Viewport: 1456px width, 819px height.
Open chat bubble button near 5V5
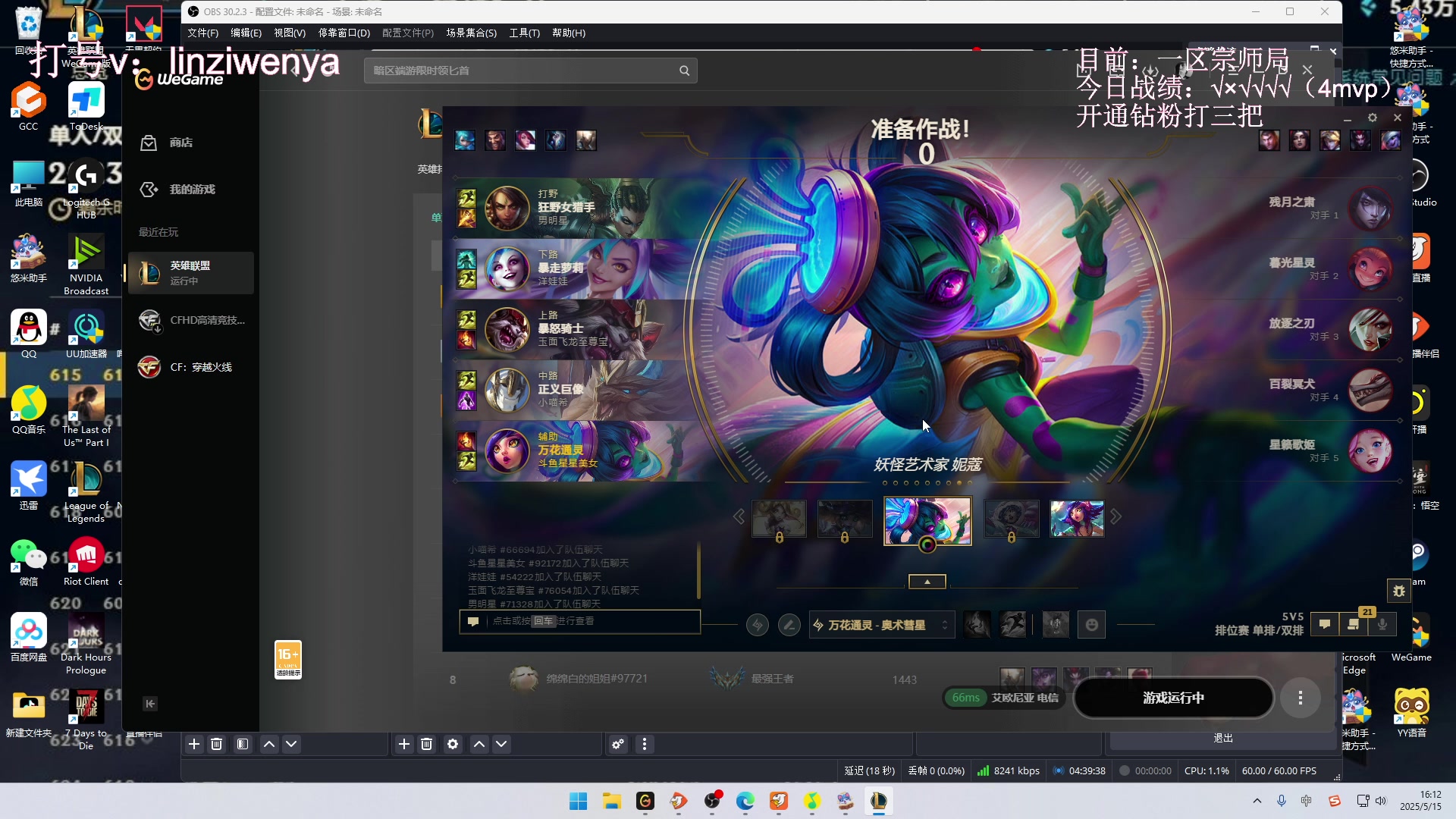tap(1325, 624)
